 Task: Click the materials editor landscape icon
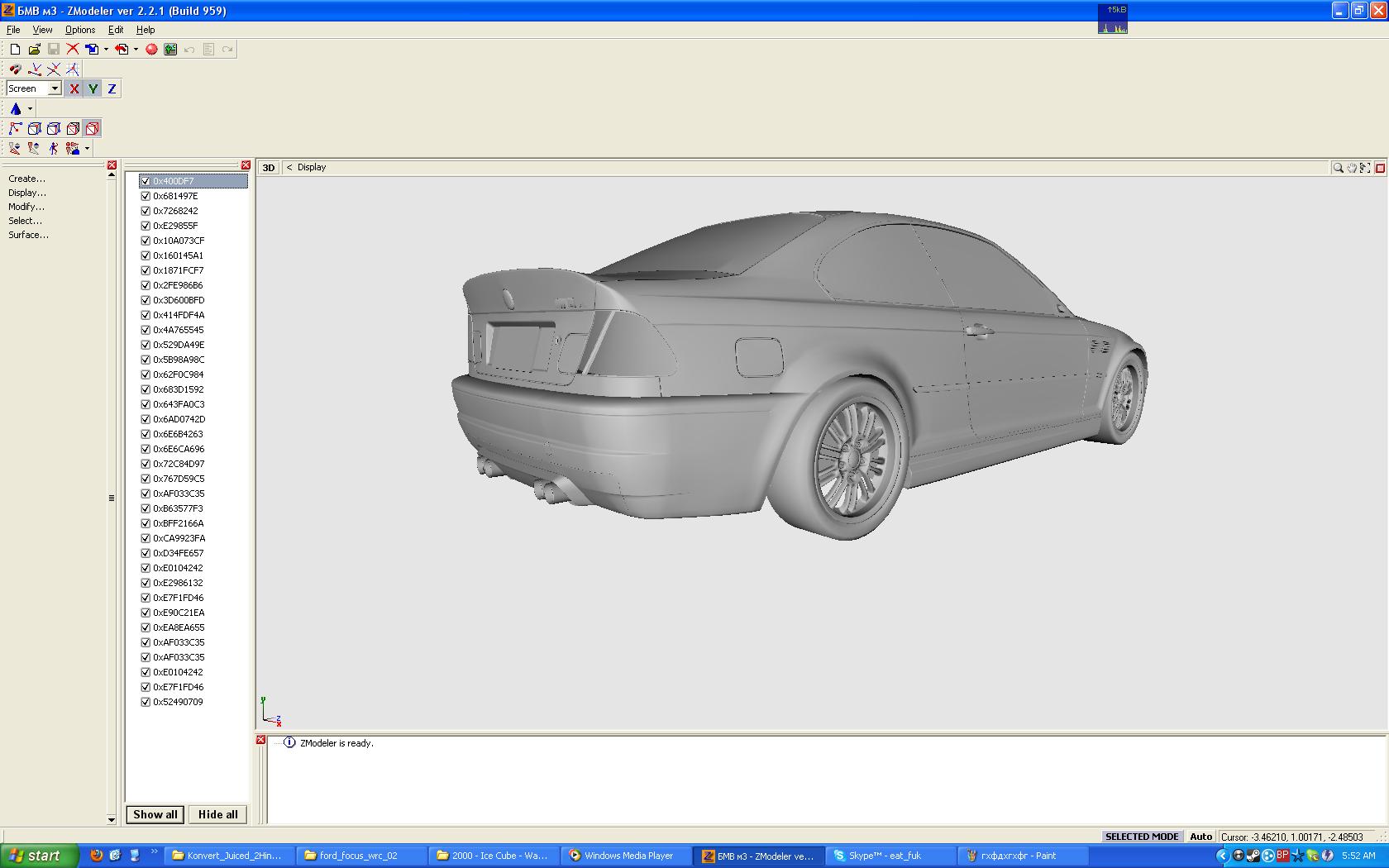[x=170, y=50]
